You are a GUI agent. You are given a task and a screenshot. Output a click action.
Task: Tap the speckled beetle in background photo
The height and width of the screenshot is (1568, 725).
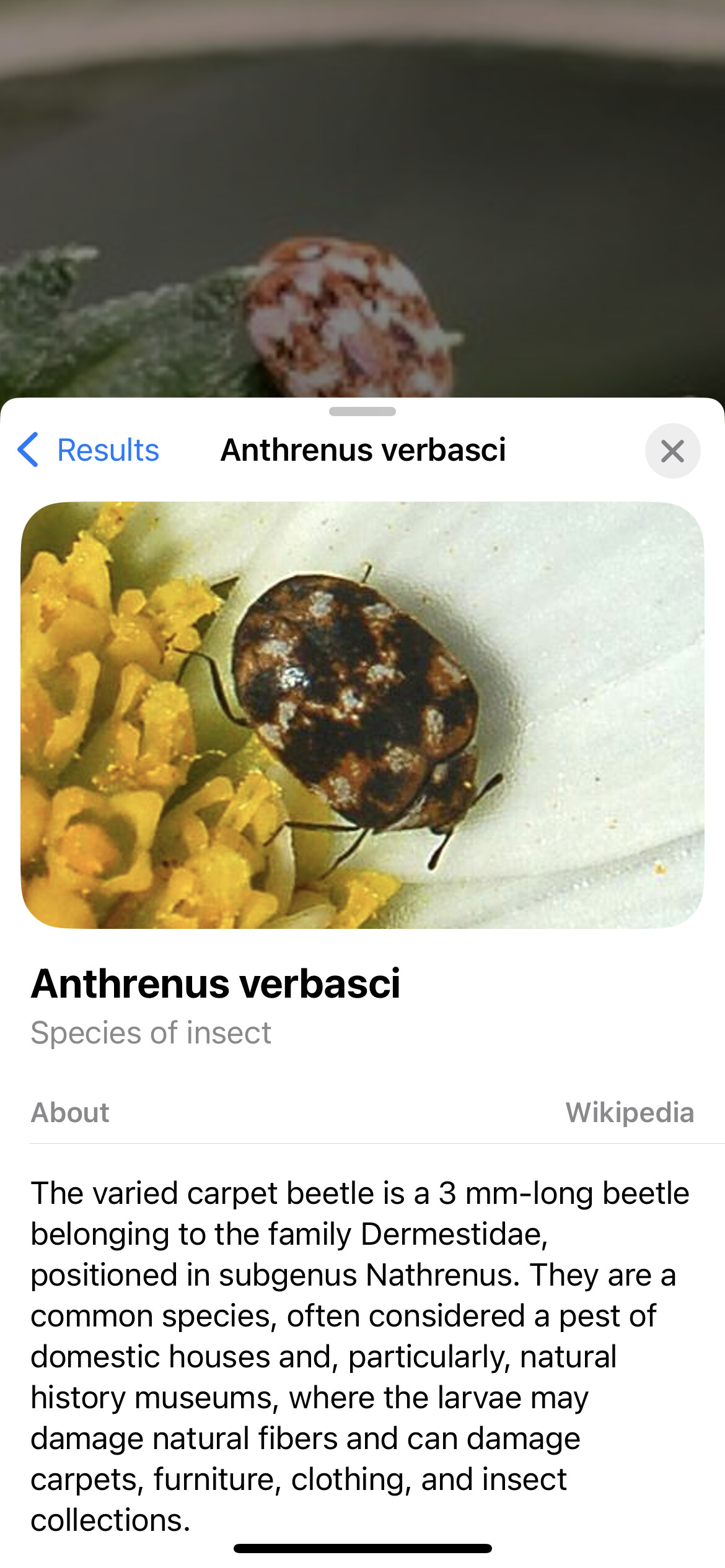pyautogui.click(x=350, y=319)
